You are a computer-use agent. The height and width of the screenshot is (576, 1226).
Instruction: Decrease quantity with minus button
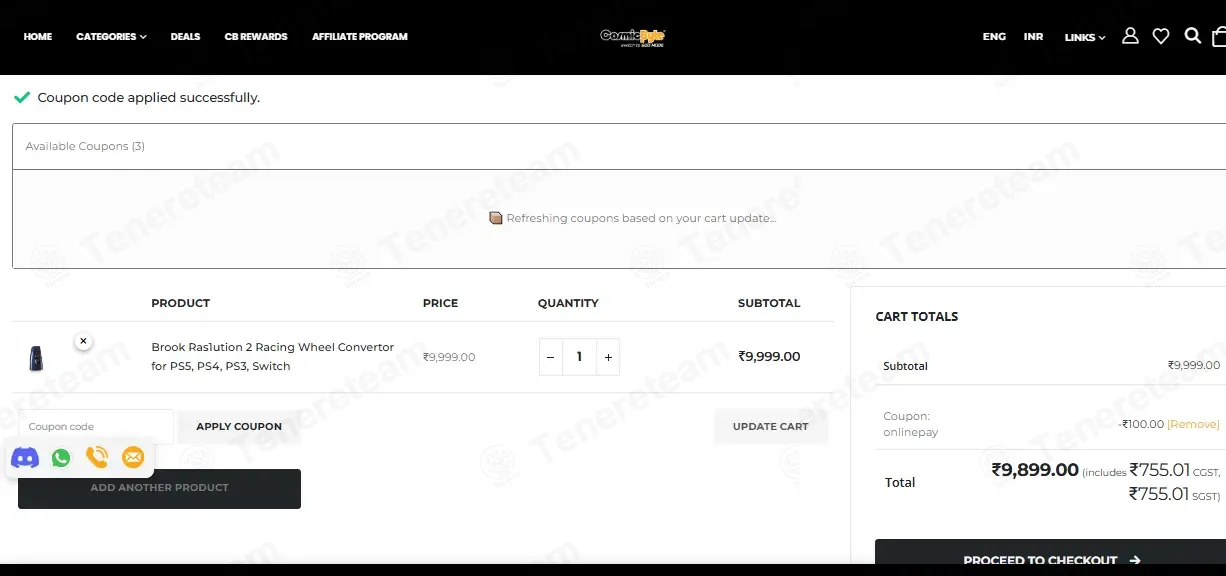click(x=551, y=357)
